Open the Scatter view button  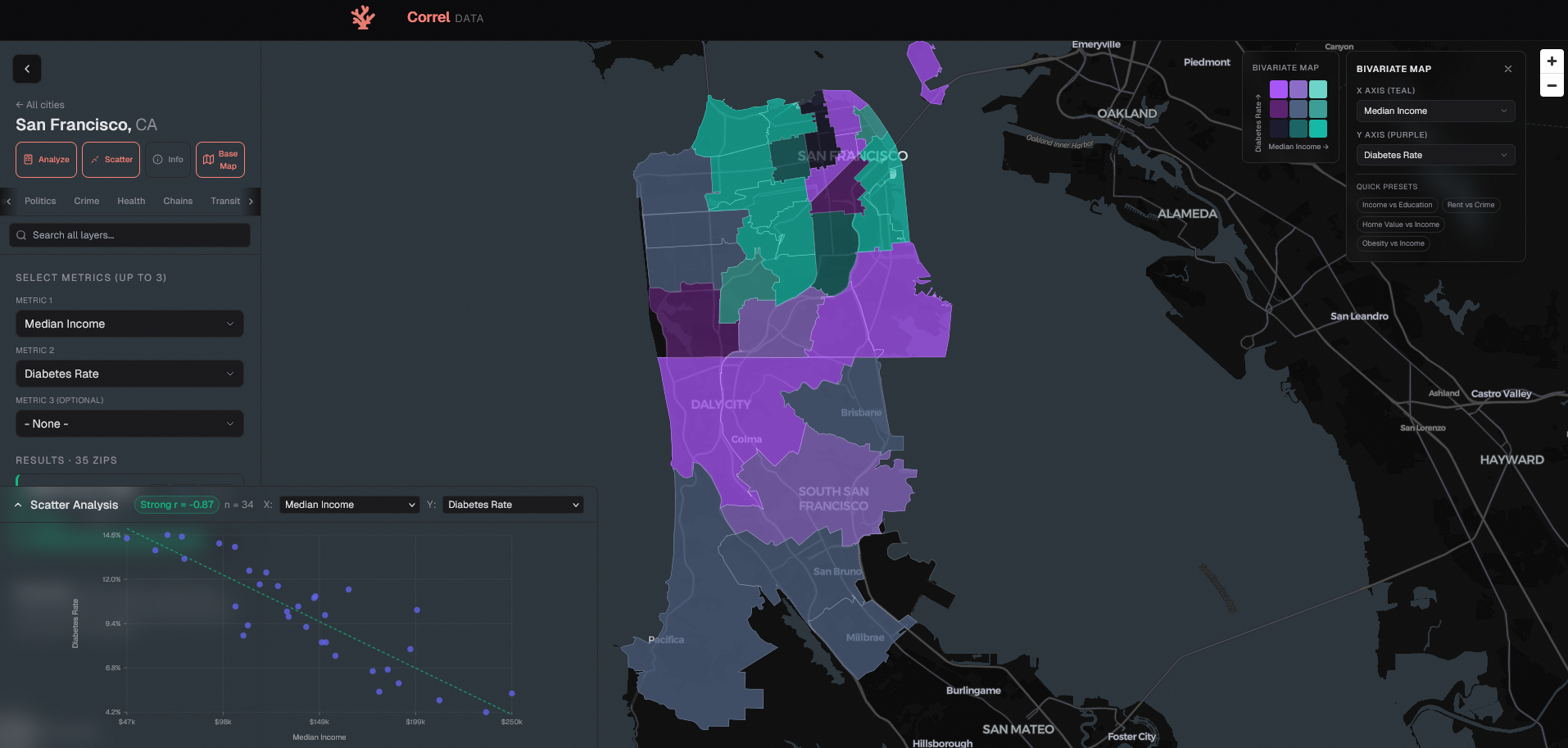pyautogui.click(x=111, y=160)
